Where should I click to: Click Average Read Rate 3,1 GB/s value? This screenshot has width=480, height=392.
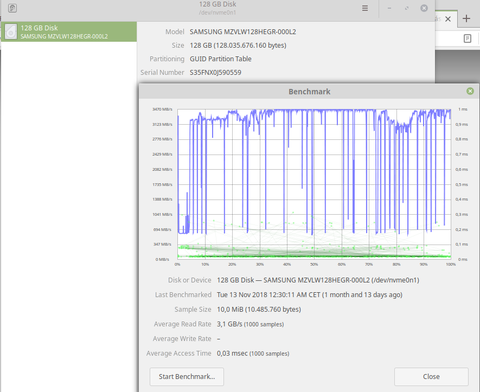pyautogui.click(x=250, y=324)
